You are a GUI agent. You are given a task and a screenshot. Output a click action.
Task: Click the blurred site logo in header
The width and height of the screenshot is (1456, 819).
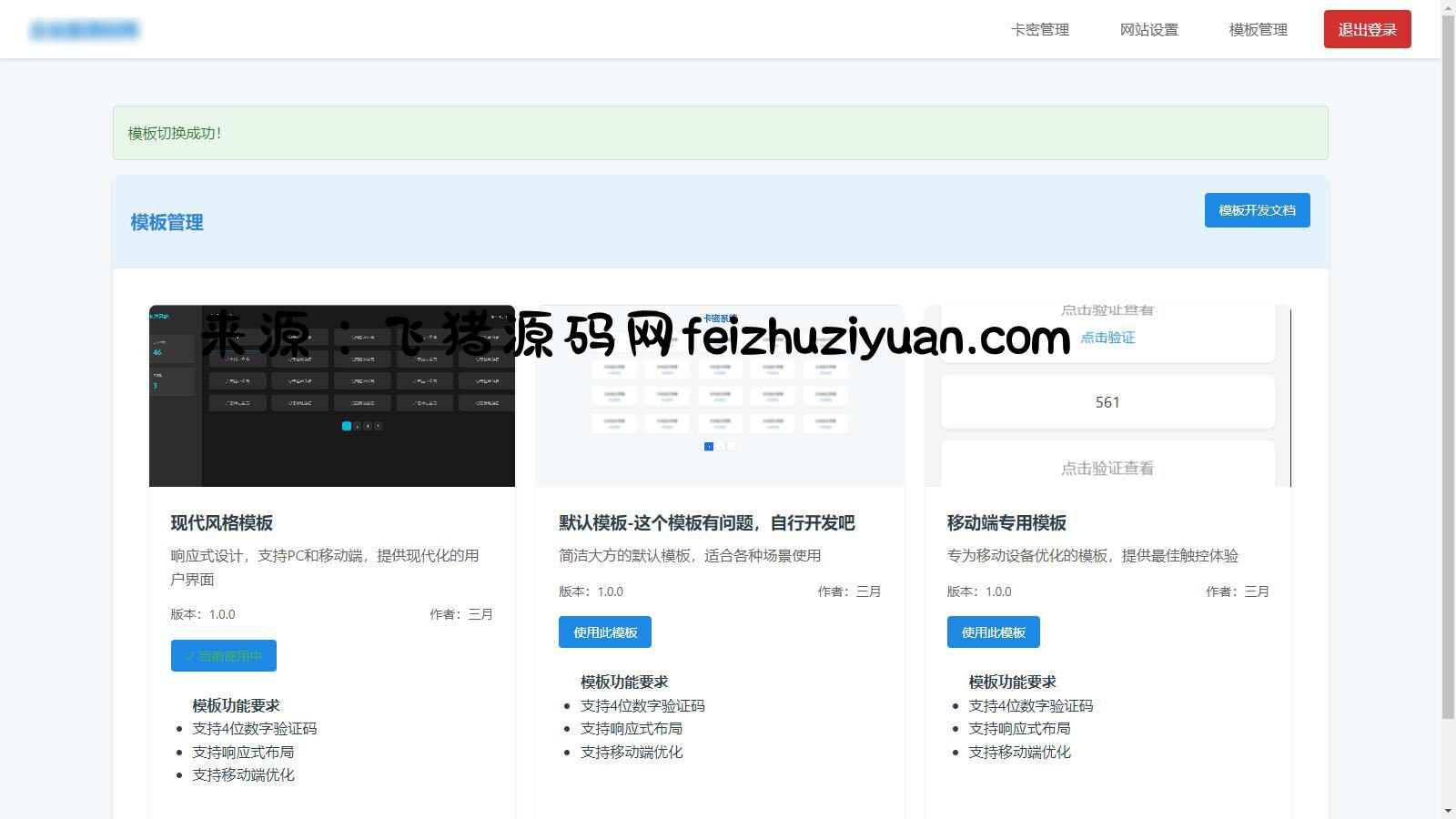[84, 30]
